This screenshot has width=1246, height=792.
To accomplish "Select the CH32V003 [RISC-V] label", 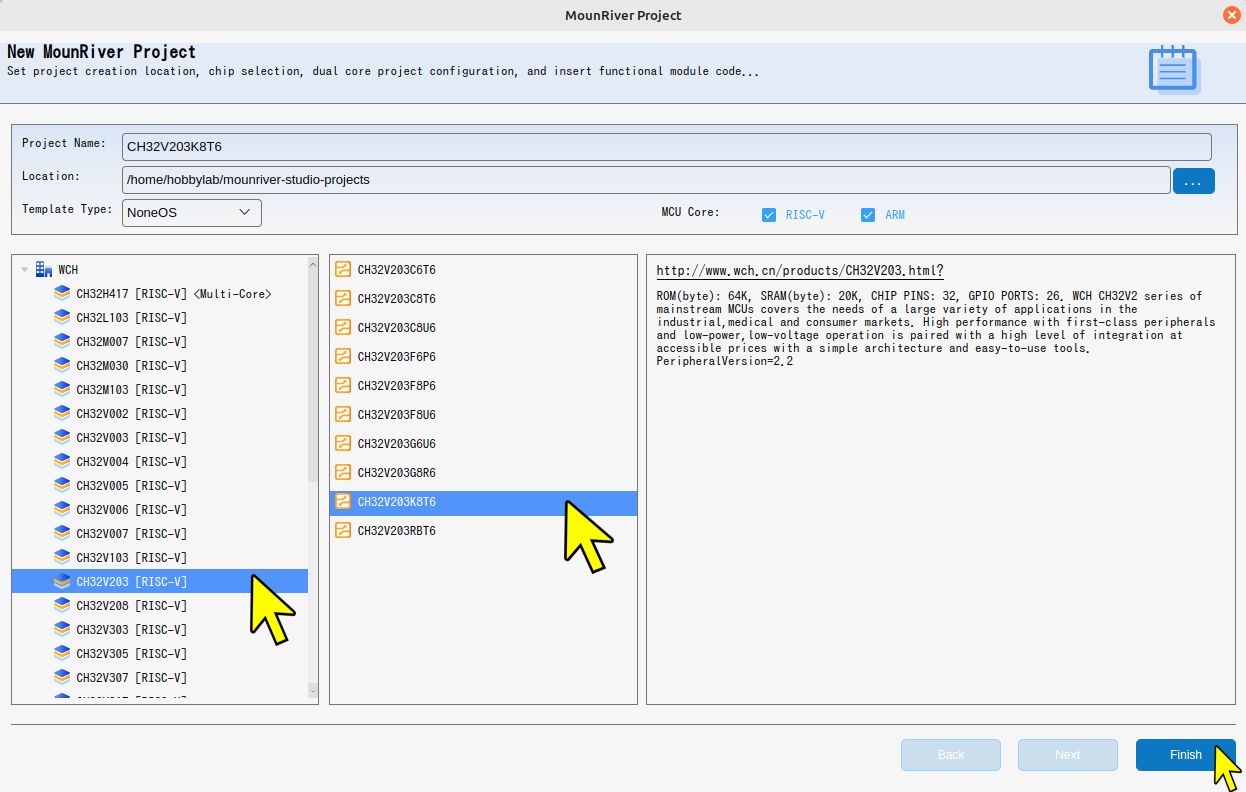I will click(132, 438).
